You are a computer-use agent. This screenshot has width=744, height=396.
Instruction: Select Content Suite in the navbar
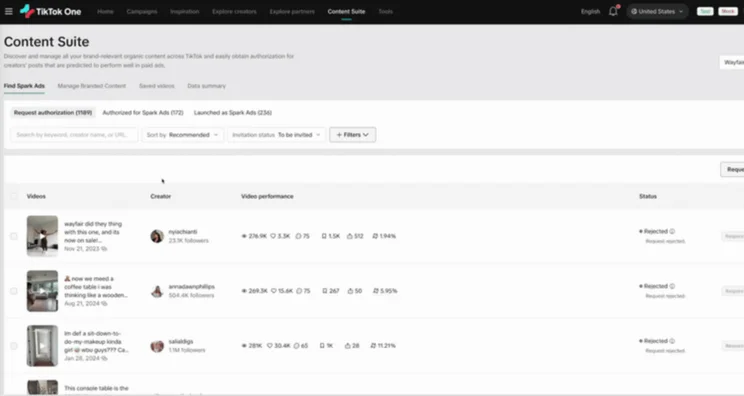(x=346, y=11)
